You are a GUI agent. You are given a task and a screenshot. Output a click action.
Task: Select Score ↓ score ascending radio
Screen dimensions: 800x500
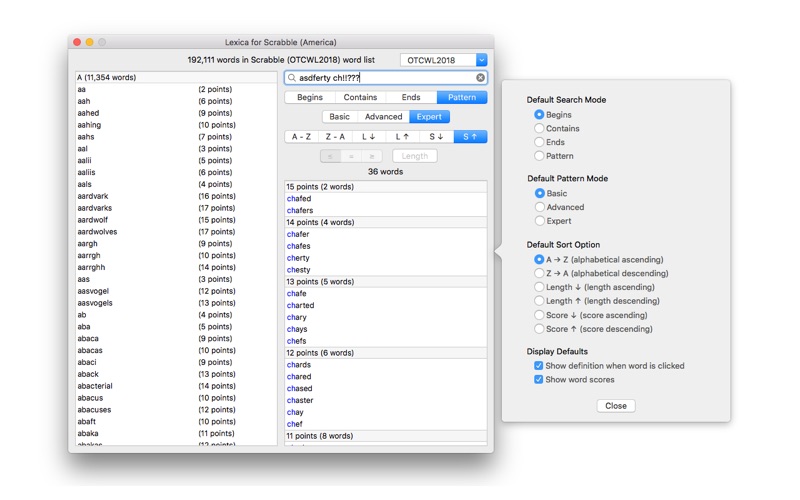tap(539, 315)
